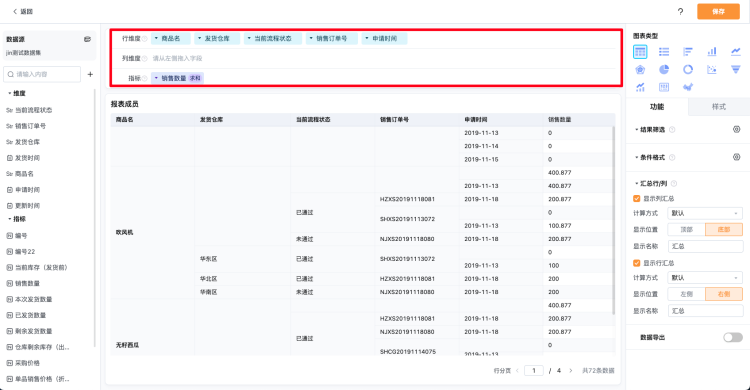
Task: Select the China map chart icon
Action: 688,87
